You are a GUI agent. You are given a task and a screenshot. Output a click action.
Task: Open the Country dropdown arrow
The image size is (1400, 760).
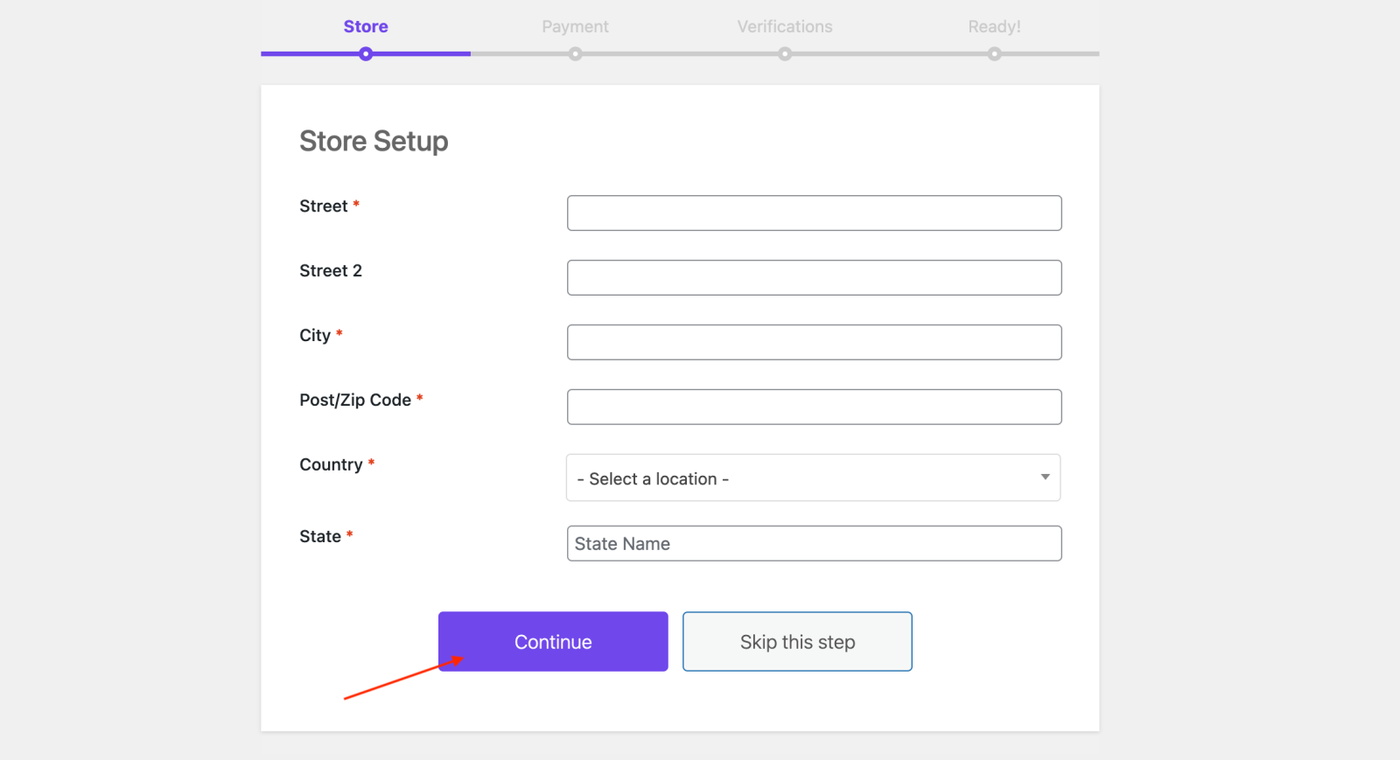pos(1045,477)
